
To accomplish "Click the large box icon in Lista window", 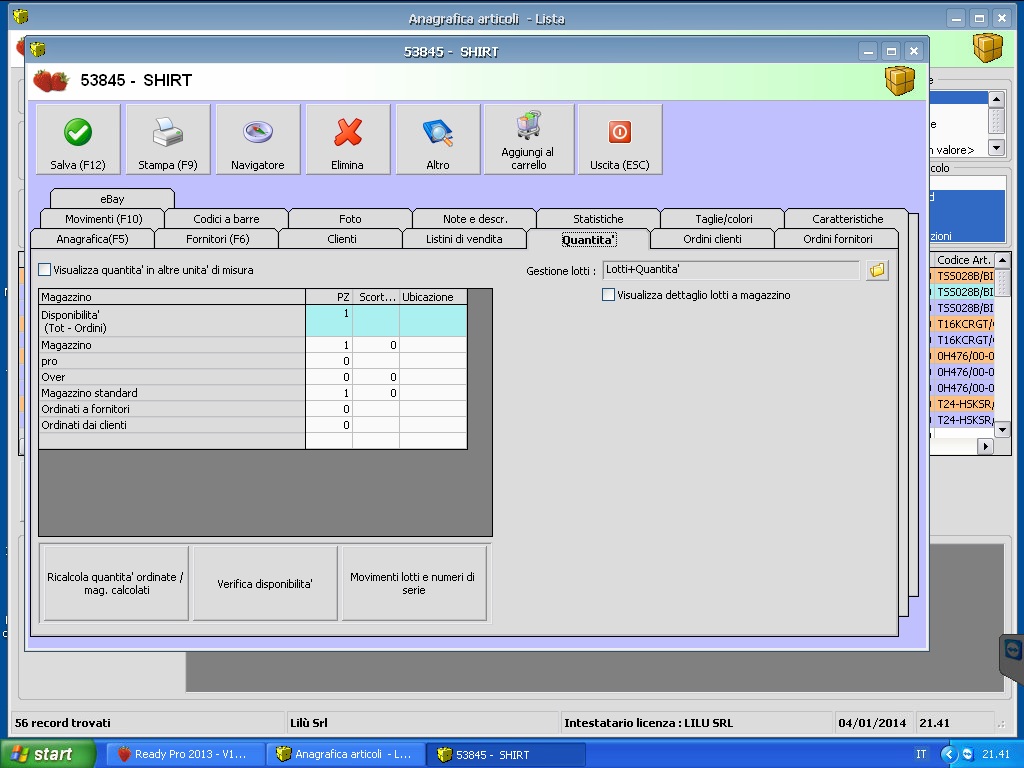I will pos(987,48).
